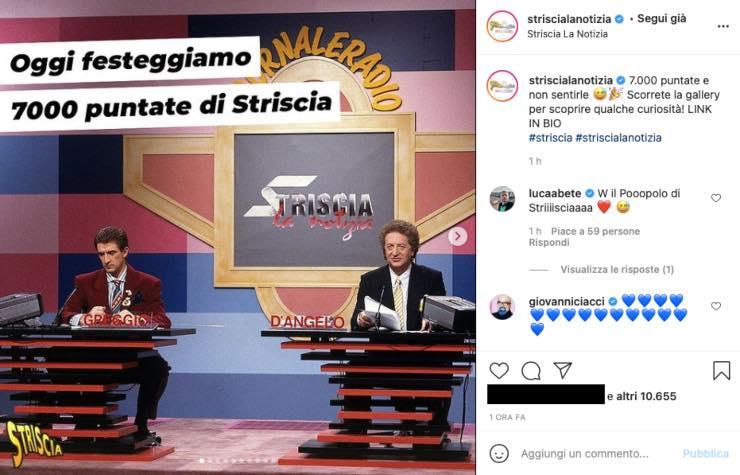Open comments with the speech bubble icon
This screenshot has height=475, width=740.
(531, 371)
